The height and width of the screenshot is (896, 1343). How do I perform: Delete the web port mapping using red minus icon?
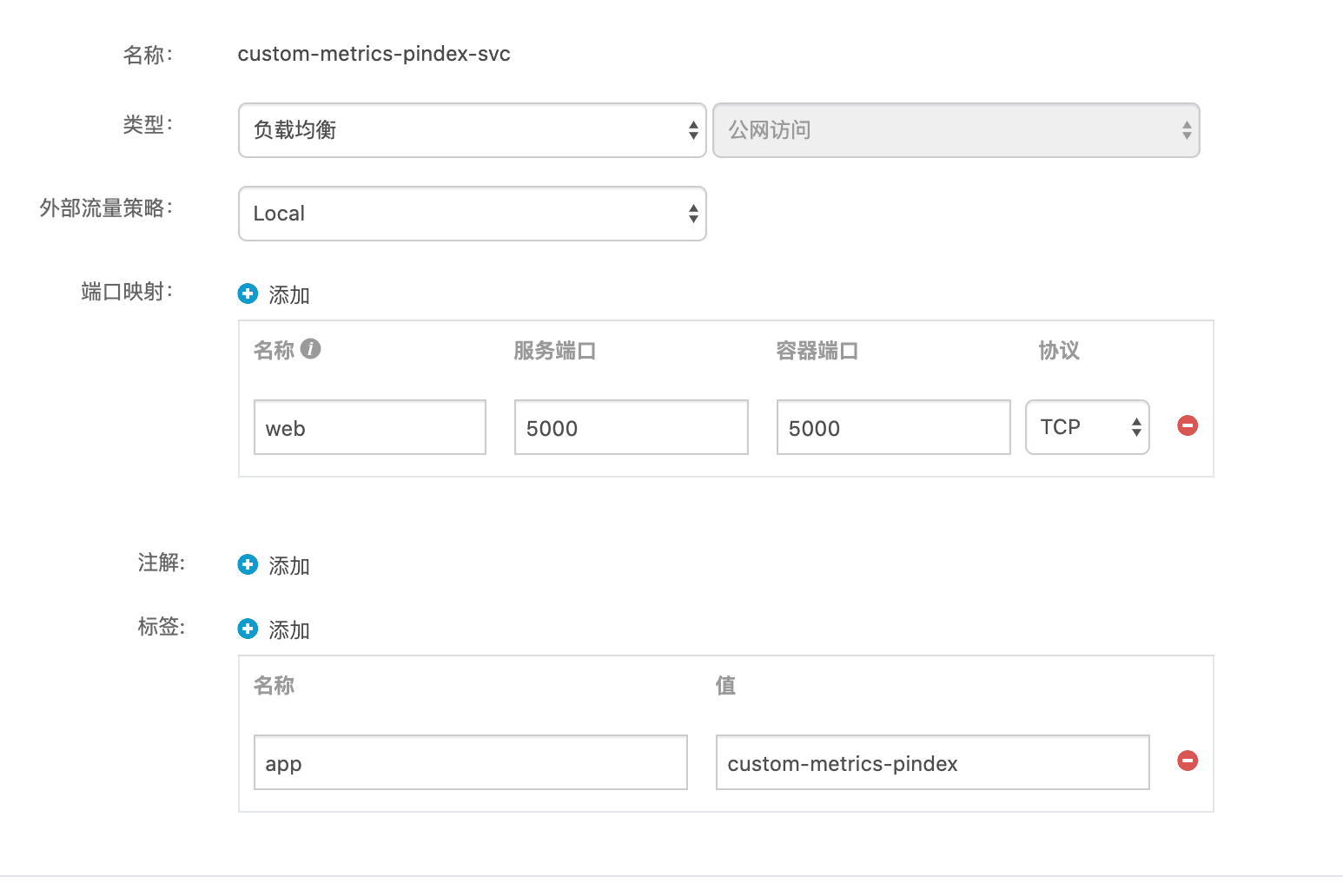point(1187,425)
